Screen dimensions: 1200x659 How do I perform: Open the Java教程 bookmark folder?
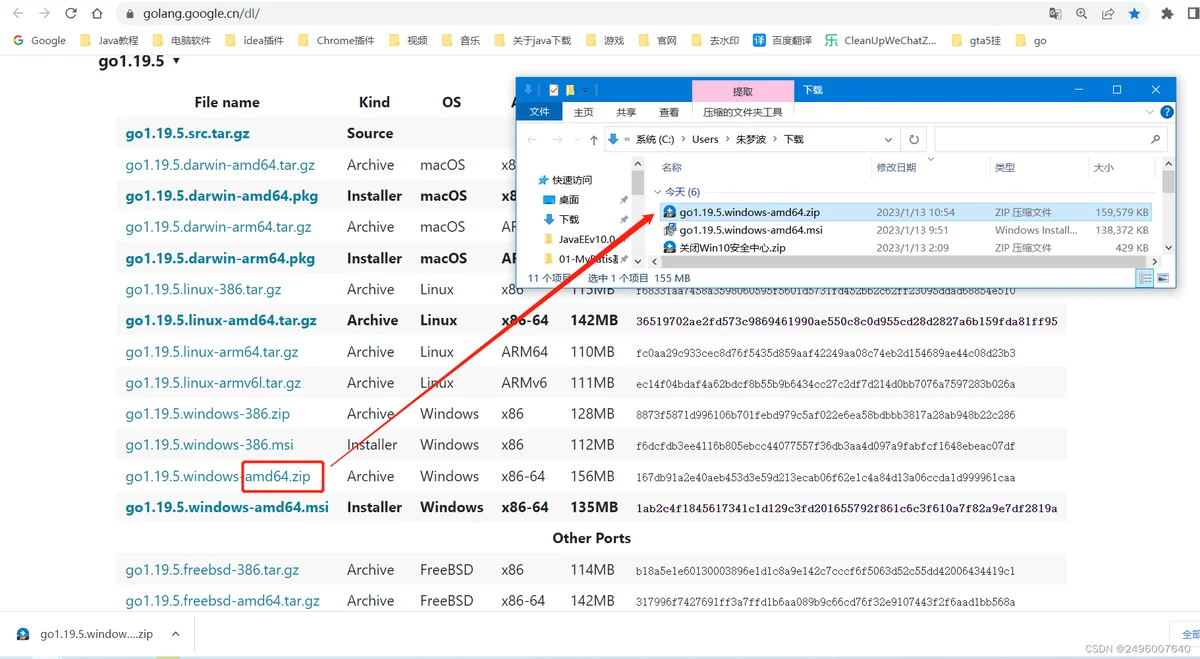pos(108,41)
